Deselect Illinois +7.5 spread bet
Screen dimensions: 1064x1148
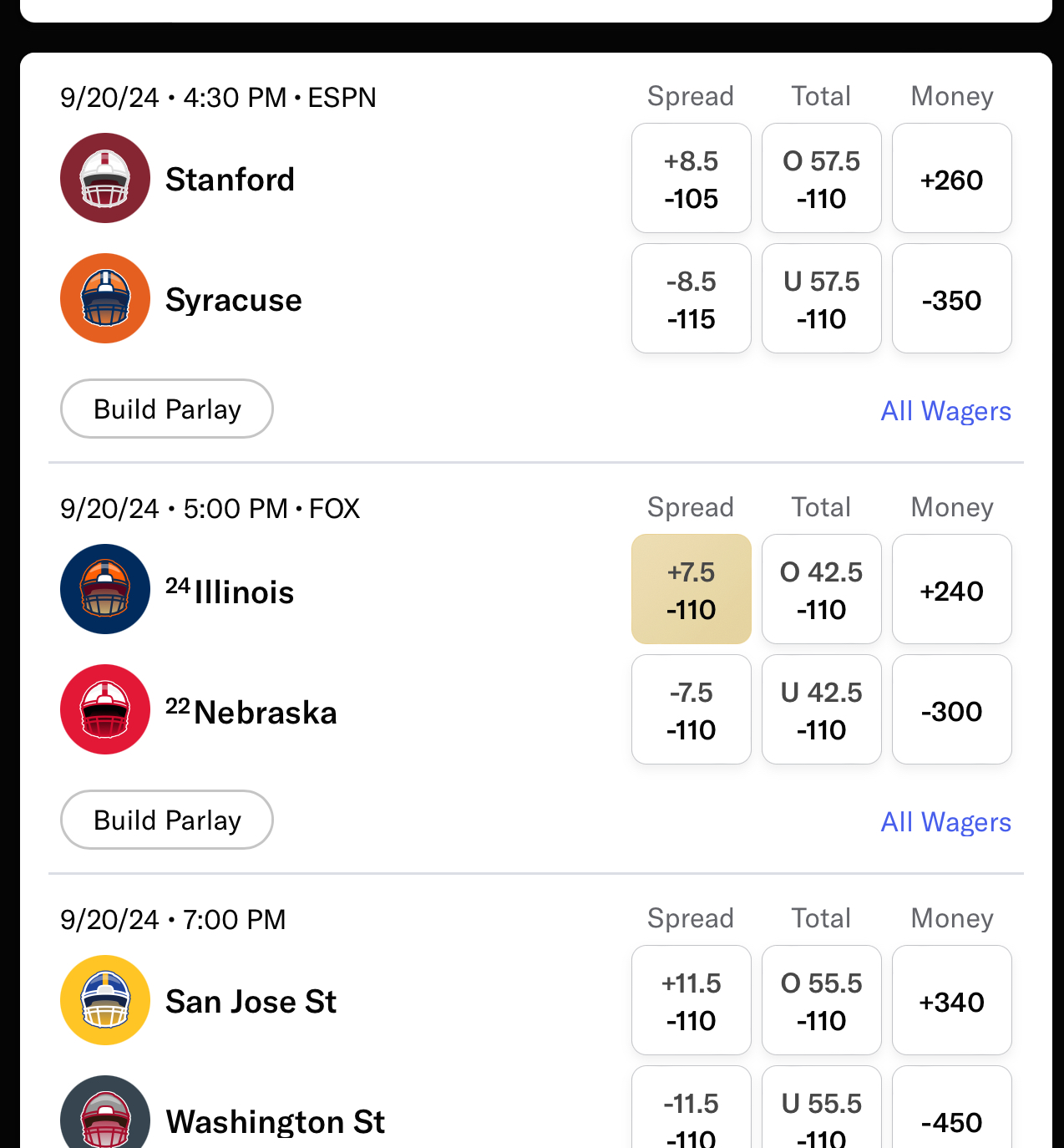(x=691, y=589)
